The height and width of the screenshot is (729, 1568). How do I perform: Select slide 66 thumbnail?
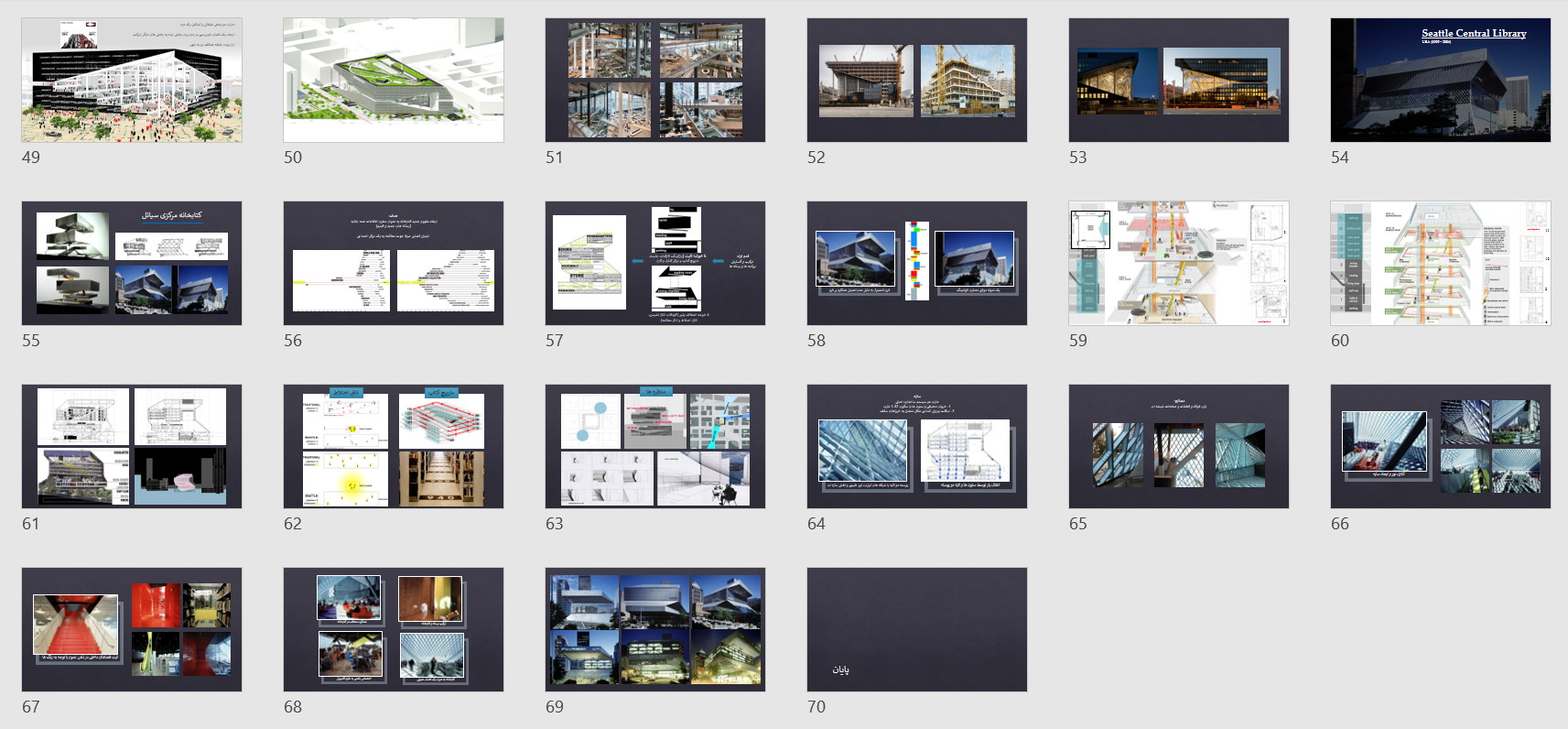point(1441,446)
